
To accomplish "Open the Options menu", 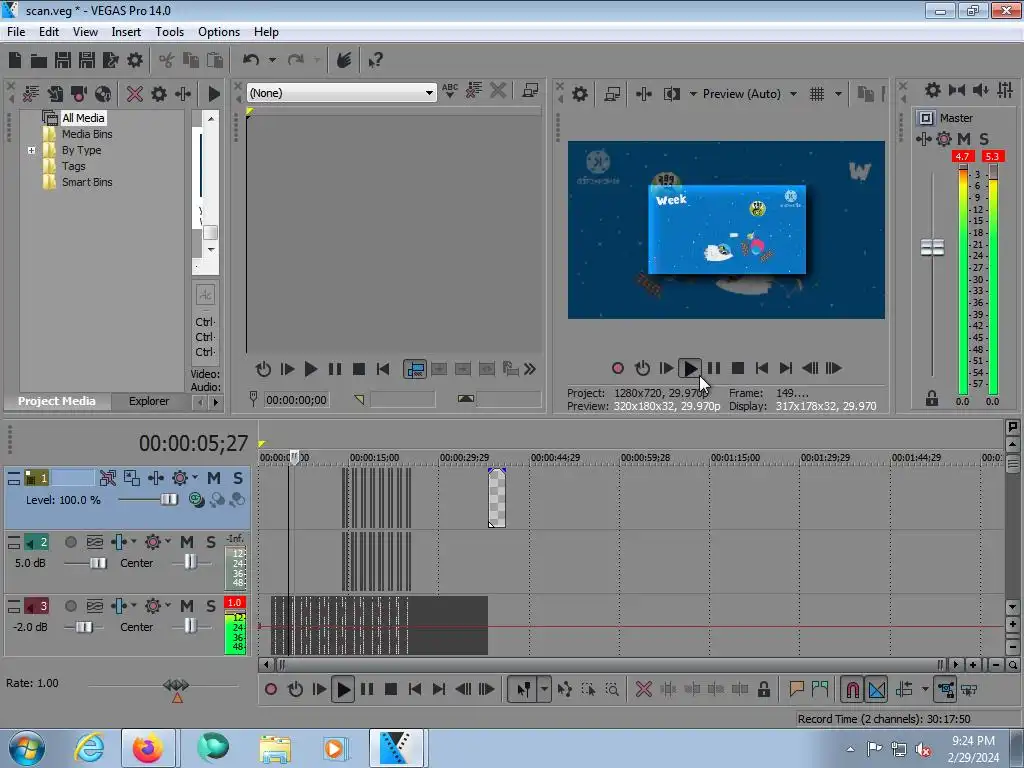I will point(219,31).
